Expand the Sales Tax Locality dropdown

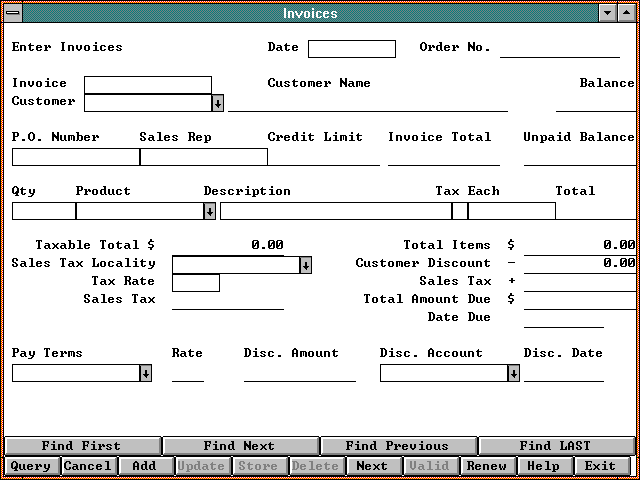[x=305, y=265]
